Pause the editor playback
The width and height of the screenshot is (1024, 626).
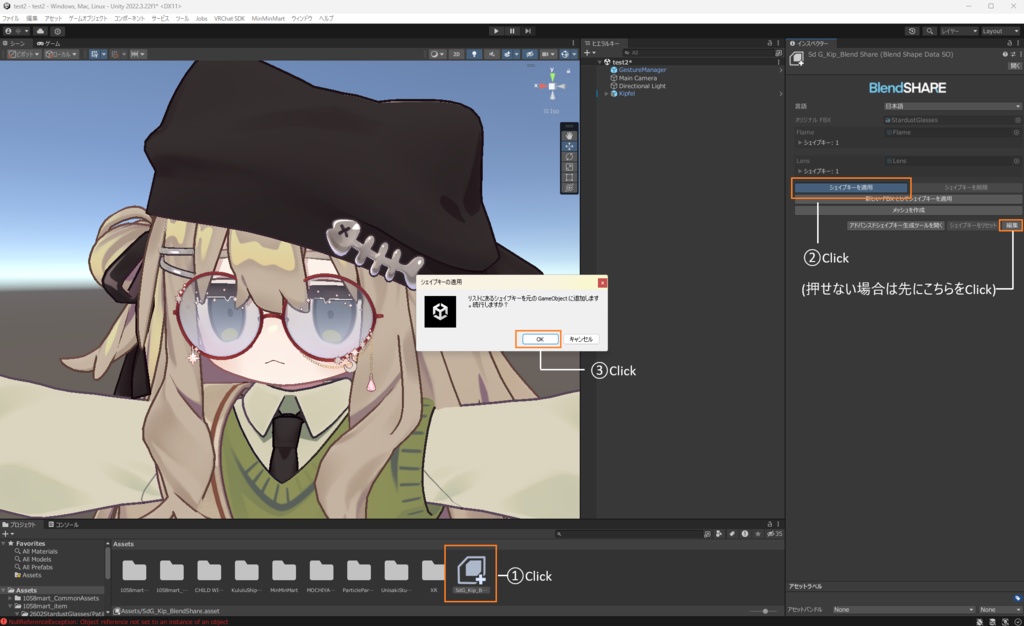pyautogui.click(x=512, y=31)
